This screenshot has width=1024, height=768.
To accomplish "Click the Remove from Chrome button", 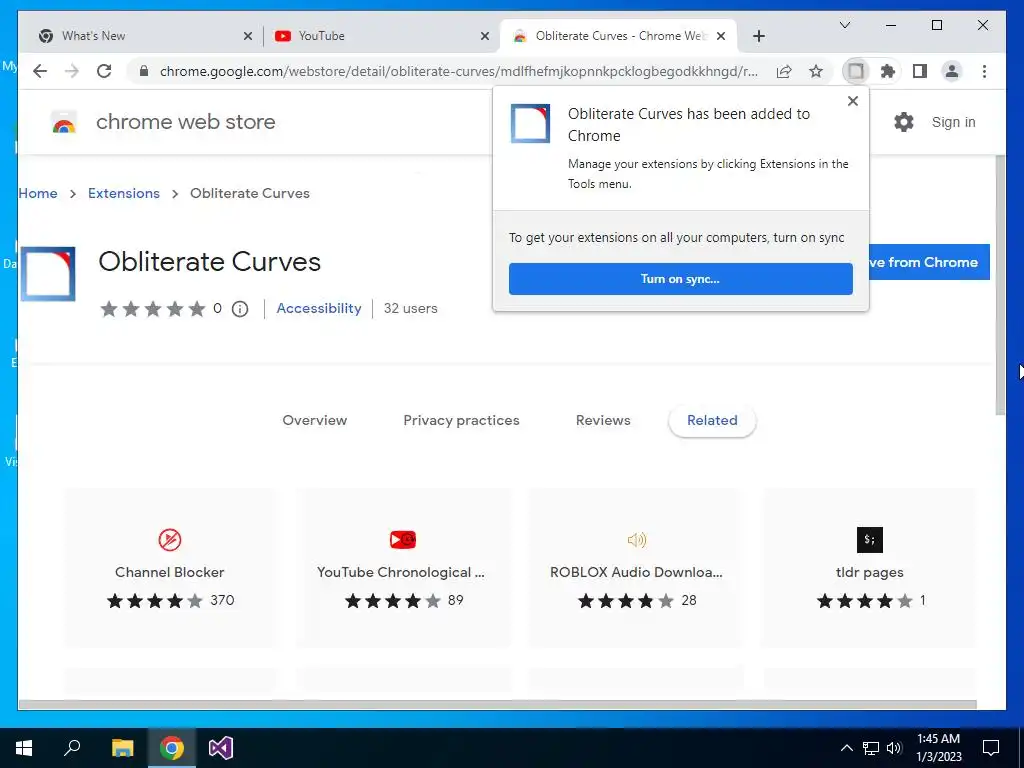I will (x=929, y=262).
